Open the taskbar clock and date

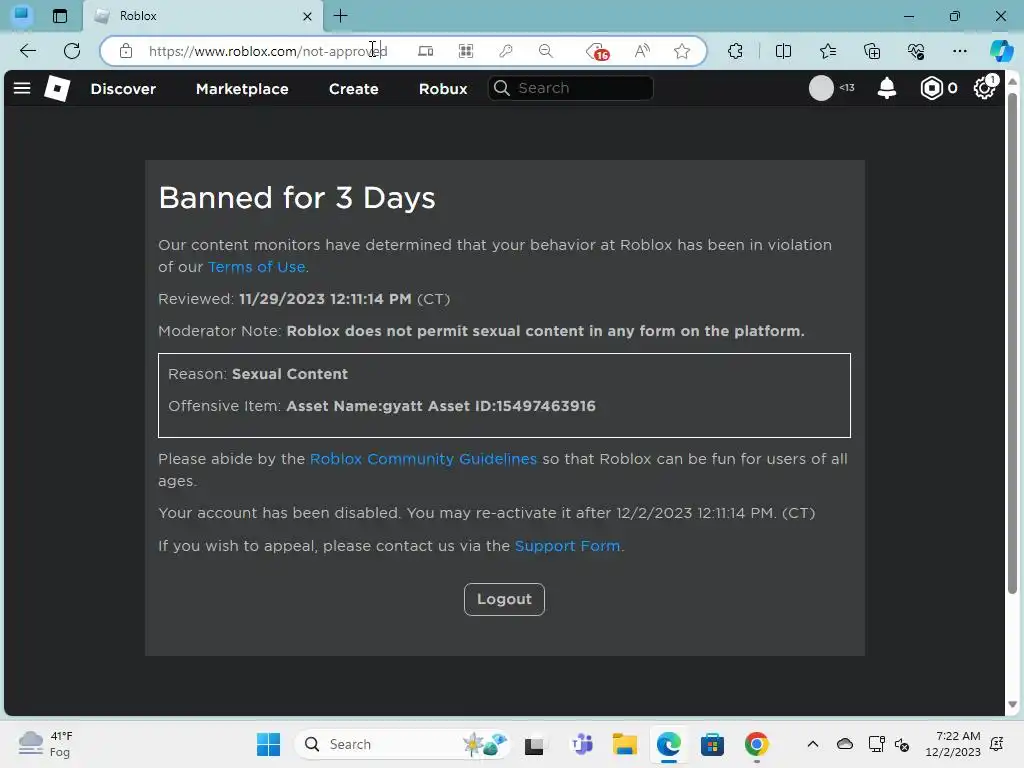953,744
